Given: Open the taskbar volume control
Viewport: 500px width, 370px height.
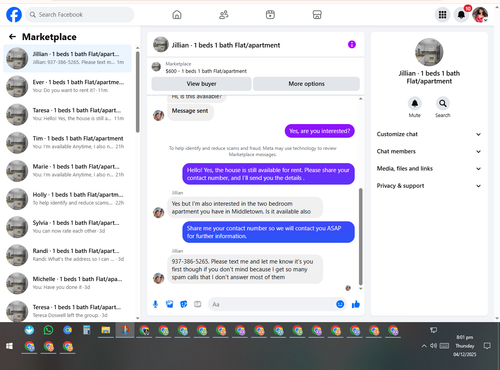Looking at the screenshot, I should click(433, 346).
